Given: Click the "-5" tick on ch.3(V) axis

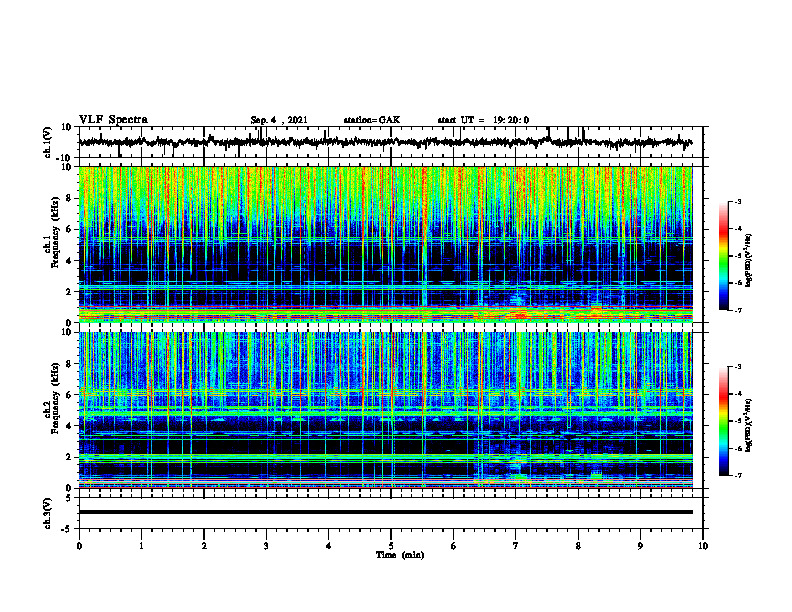Looking at the screenshot, I should (x=68, y=529).
